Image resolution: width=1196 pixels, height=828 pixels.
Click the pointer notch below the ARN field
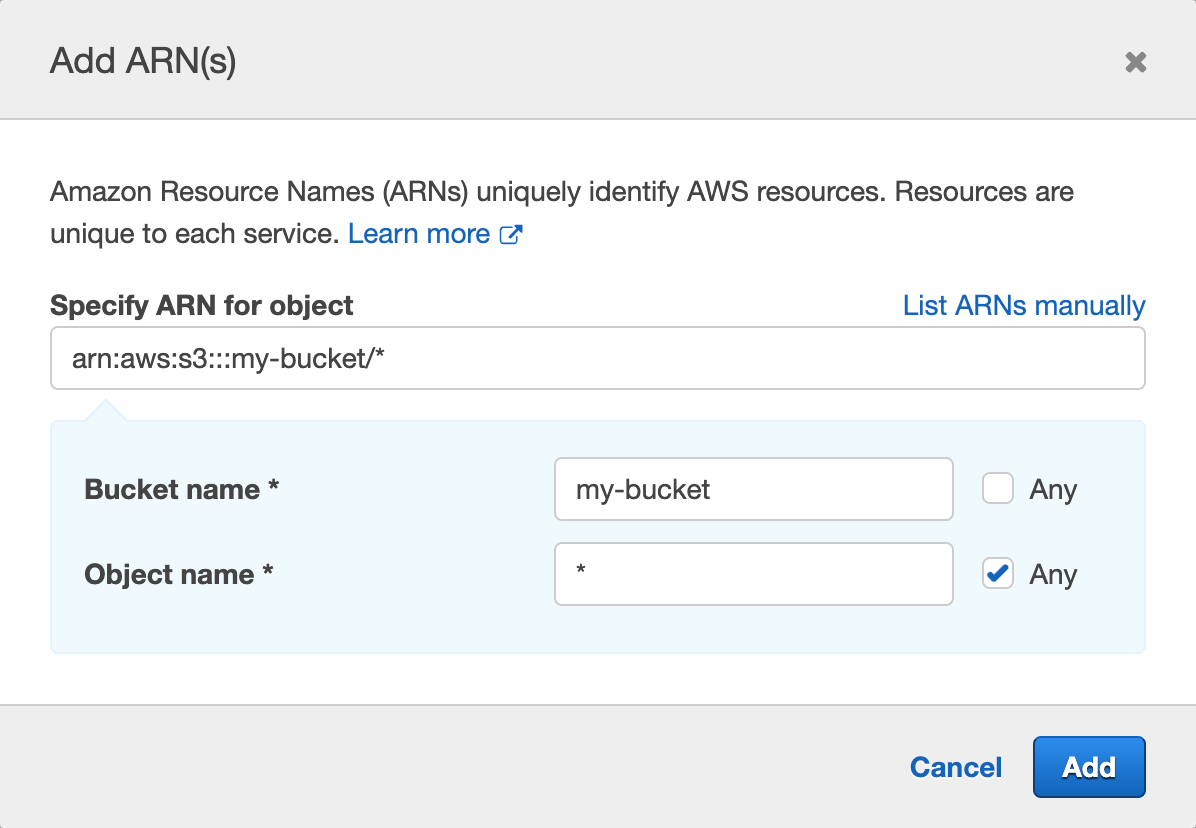click(106, 411)
